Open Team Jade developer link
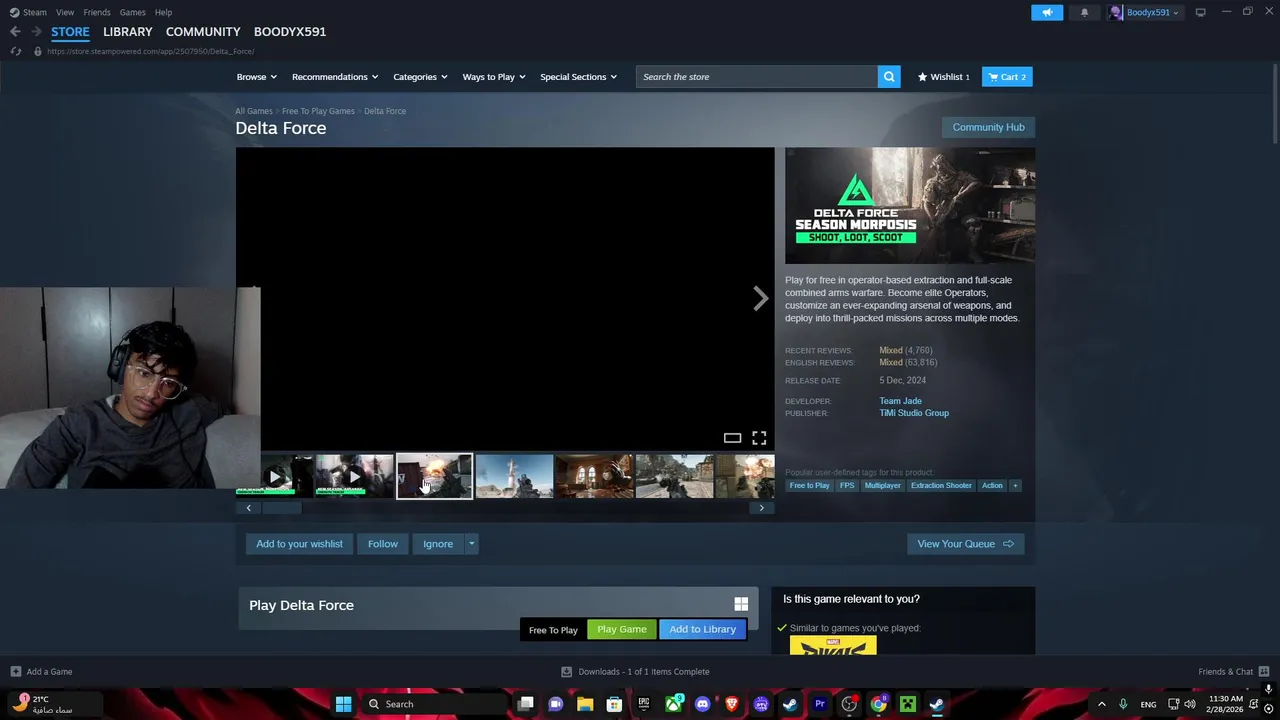The width and height of the screenshot is (1280, 720). [x=900, y=401]
